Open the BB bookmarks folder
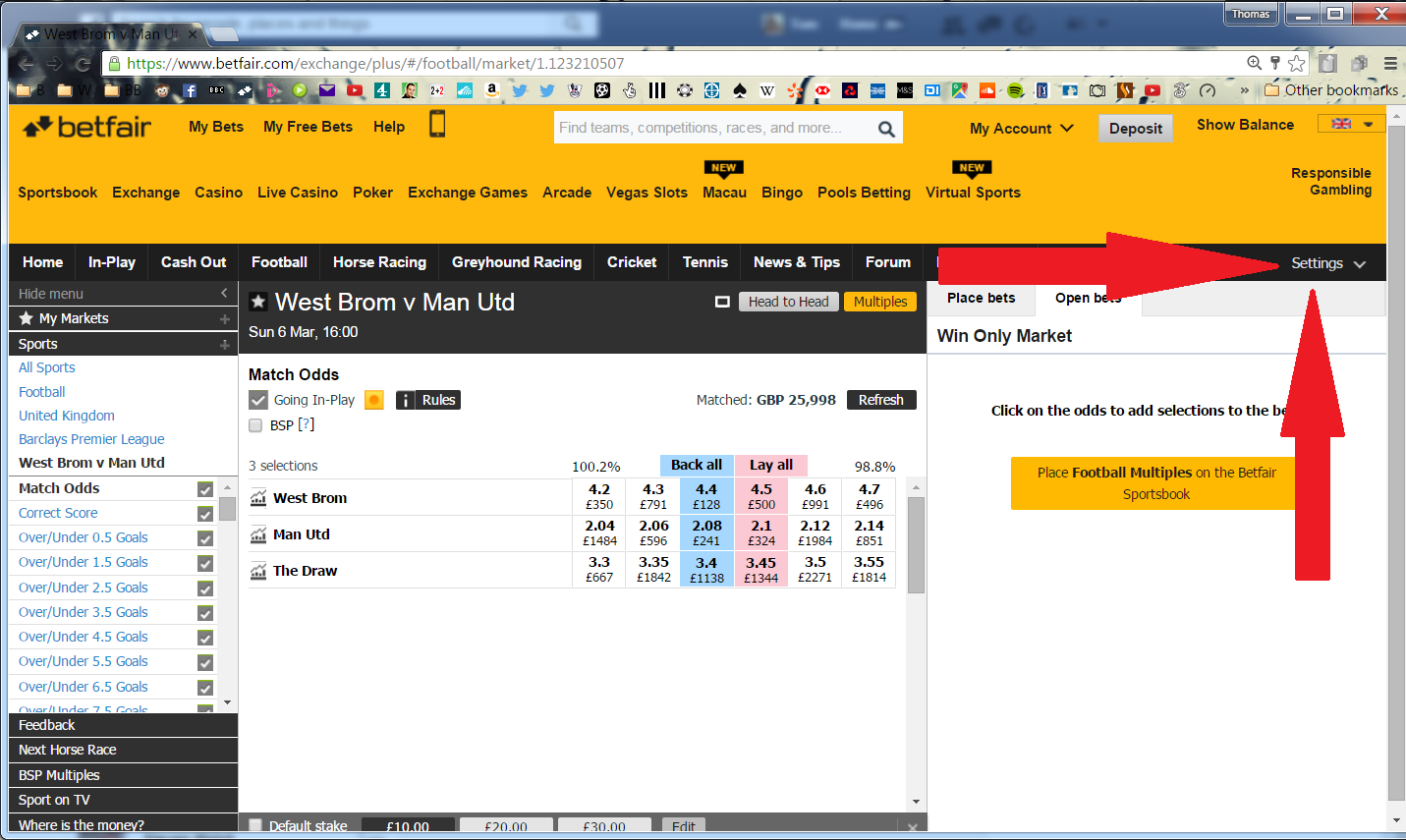1406x840 pixels. (122, 90)
